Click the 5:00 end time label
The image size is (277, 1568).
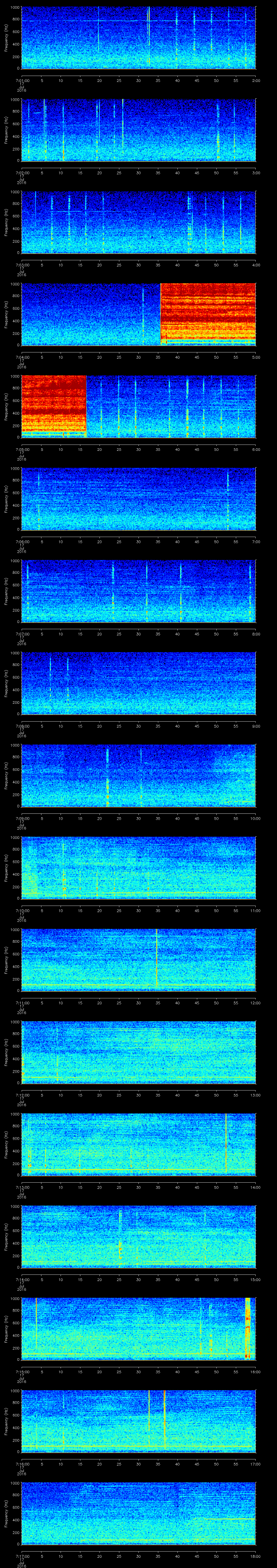(256, 357)
